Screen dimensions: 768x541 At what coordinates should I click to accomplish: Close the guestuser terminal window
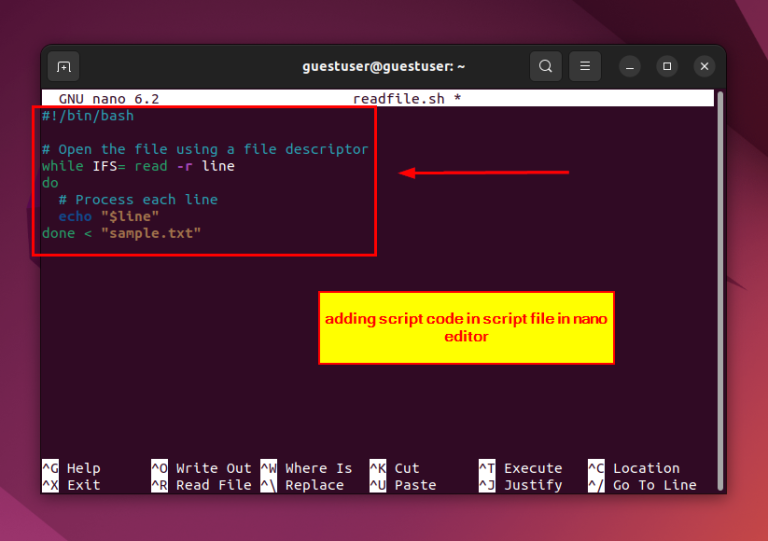(x=705, y=67)
